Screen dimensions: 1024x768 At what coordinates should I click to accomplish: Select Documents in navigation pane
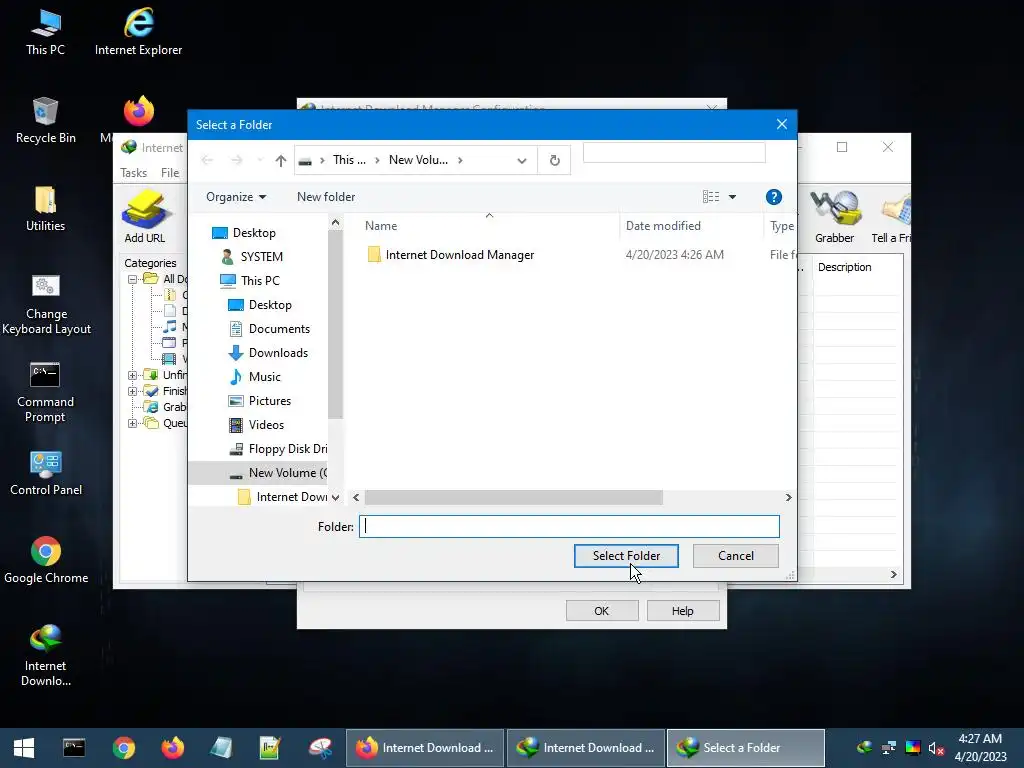pyautogui.click(x=269, y=329)
